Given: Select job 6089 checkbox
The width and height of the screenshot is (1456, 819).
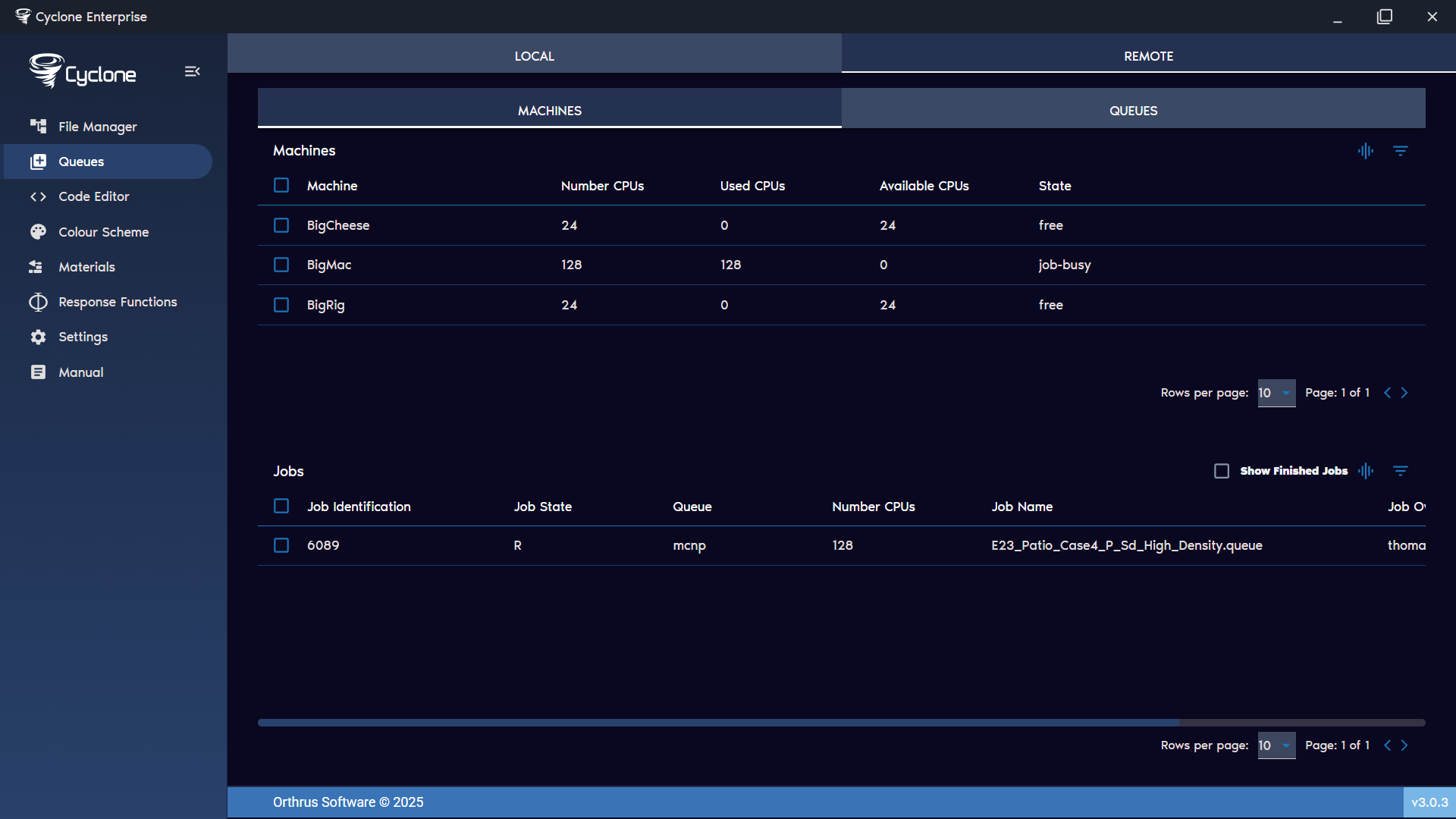Looking at the screenshot, I should [x=281, y=545].
